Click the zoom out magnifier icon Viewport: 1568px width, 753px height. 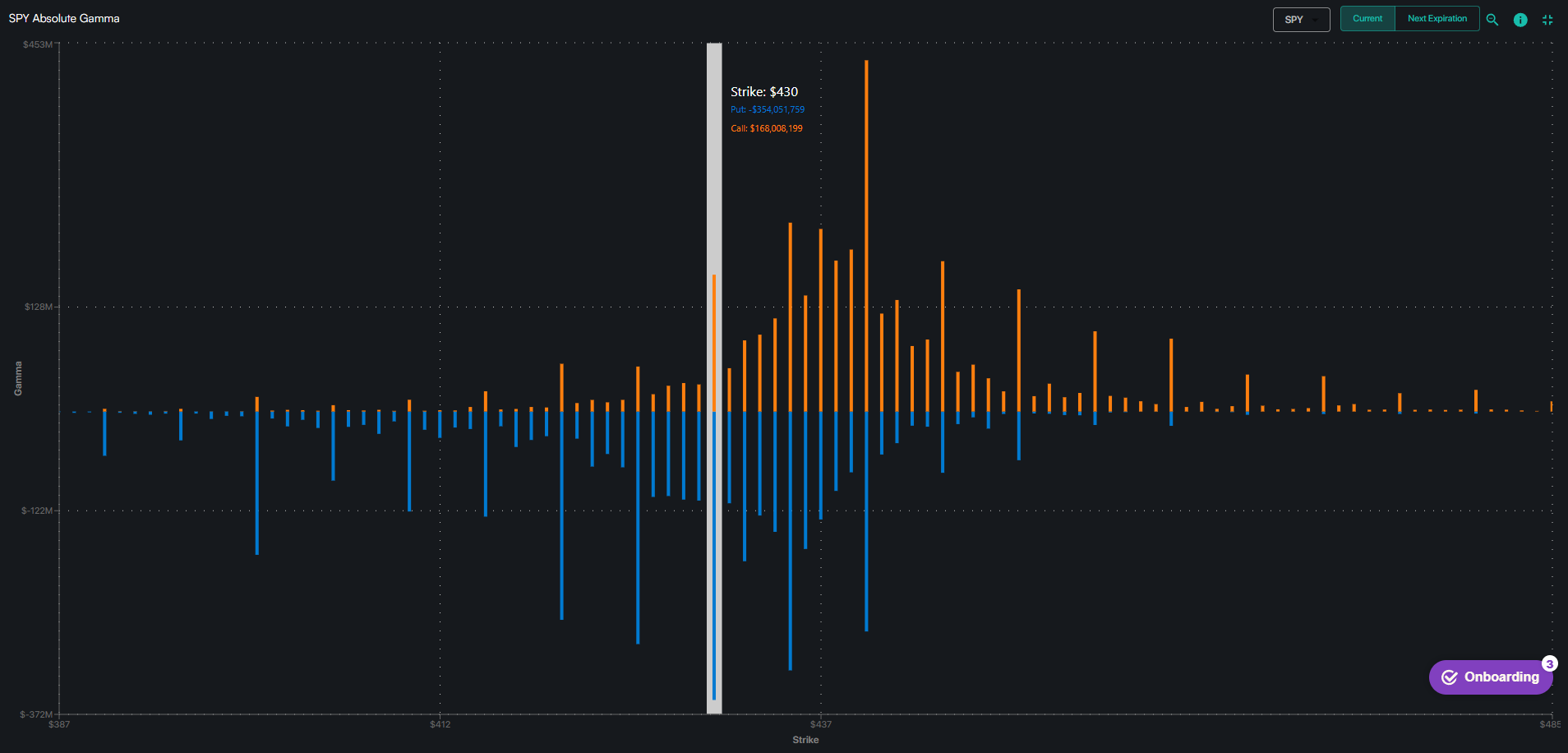click(x=1492, y=20)
